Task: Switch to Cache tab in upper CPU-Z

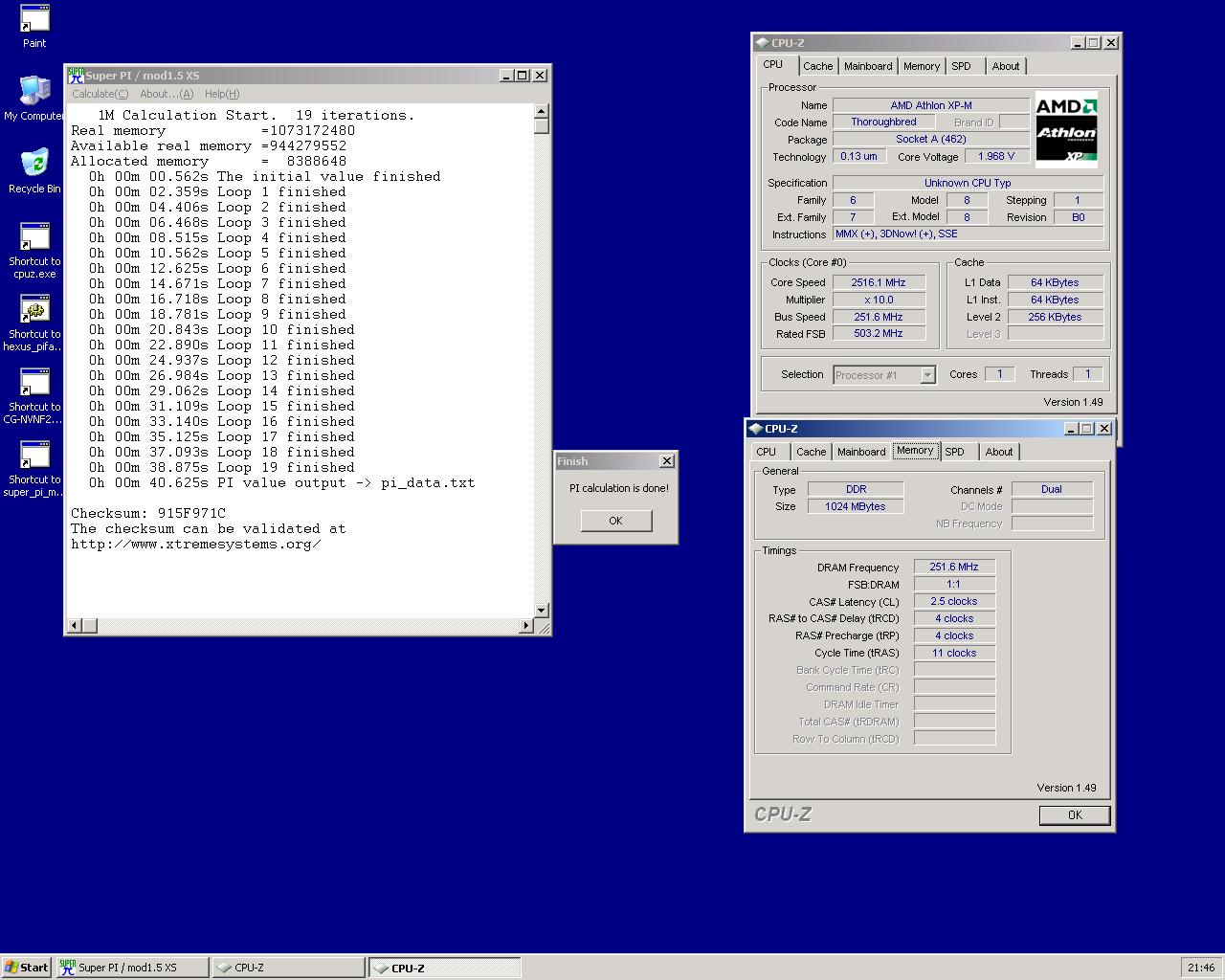Action: coord(817,66)
